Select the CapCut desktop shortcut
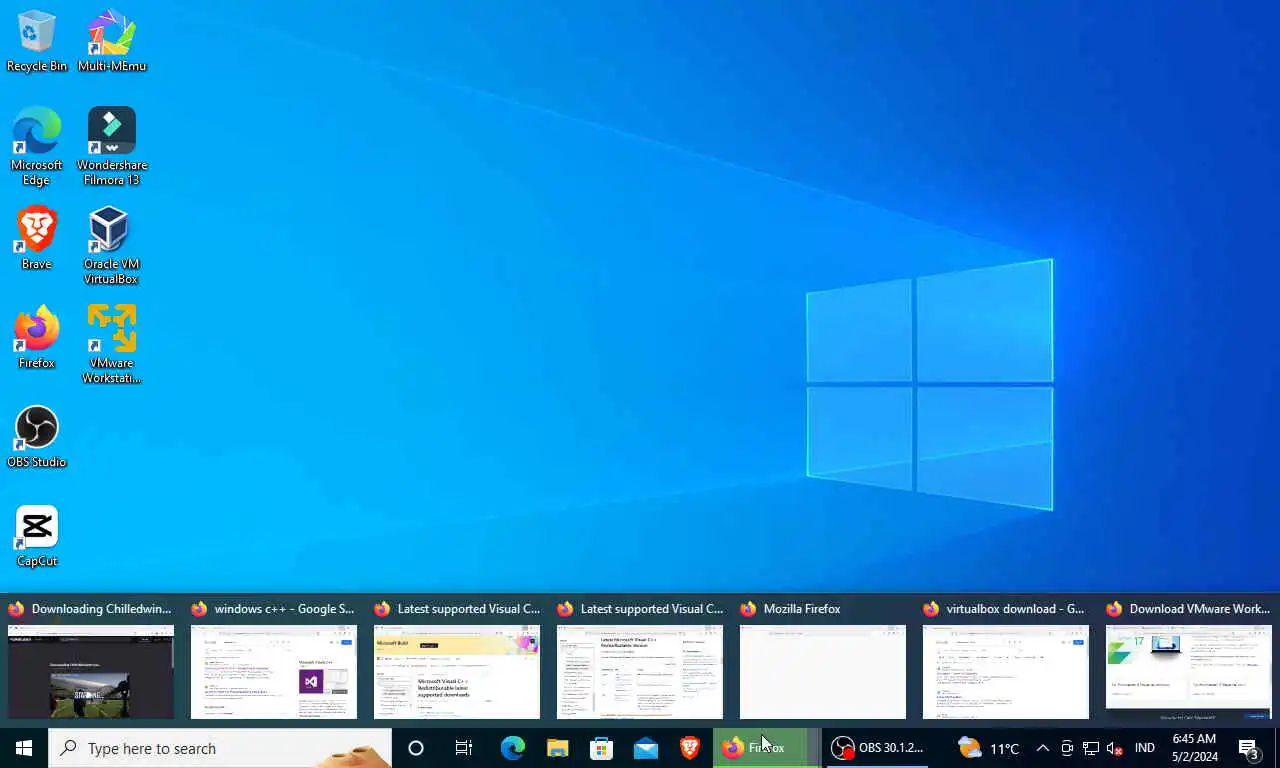This screenshot has width=1280, height=768. coord(36,536)
